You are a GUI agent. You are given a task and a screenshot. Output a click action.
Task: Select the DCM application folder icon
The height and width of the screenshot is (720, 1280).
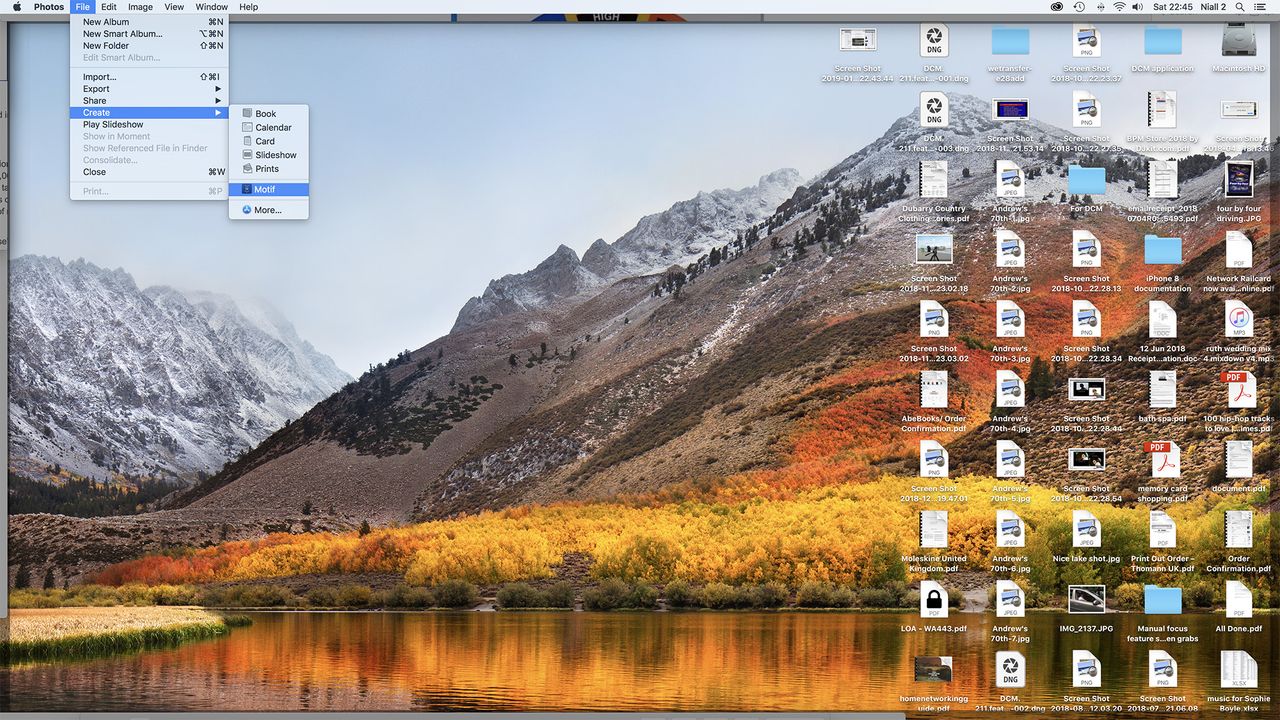coord(1162,41)
